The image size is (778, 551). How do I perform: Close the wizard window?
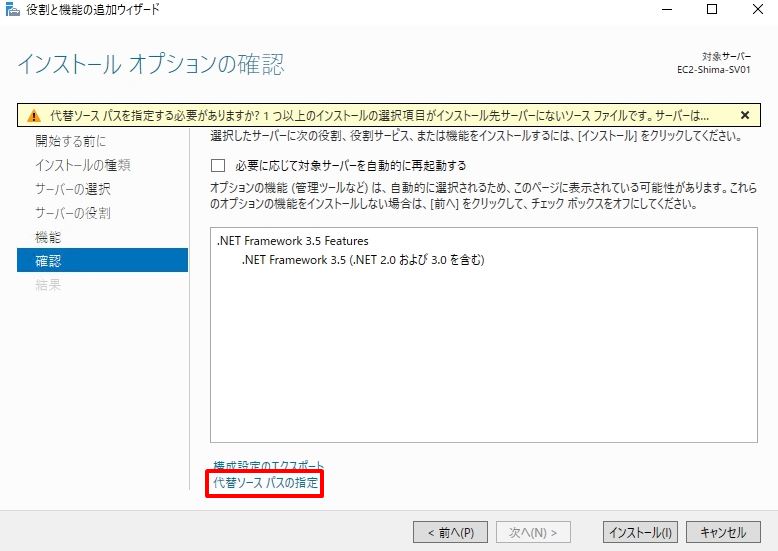click(x=758, y=9)
